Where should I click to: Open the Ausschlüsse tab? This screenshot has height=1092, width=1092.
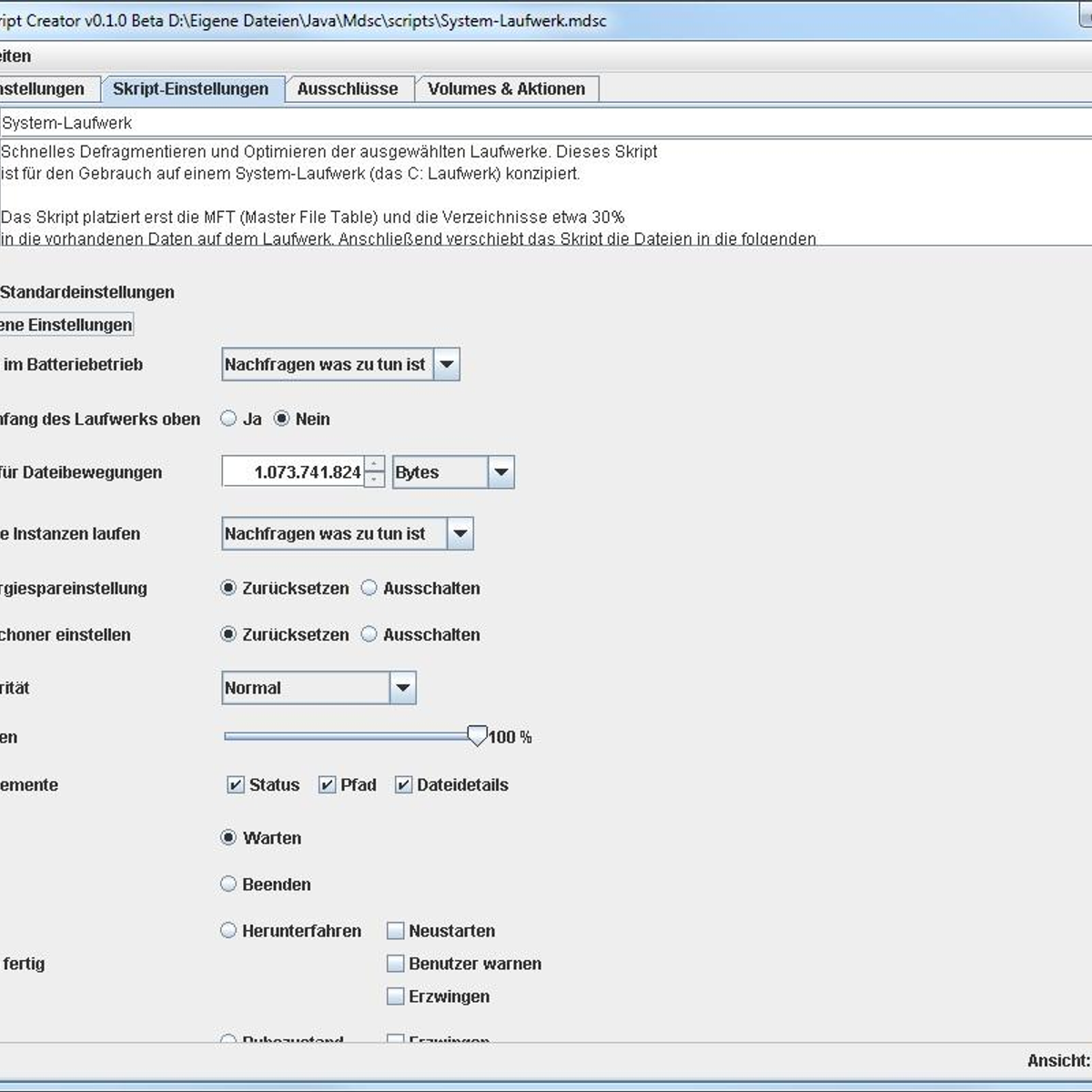click(348, 89)
